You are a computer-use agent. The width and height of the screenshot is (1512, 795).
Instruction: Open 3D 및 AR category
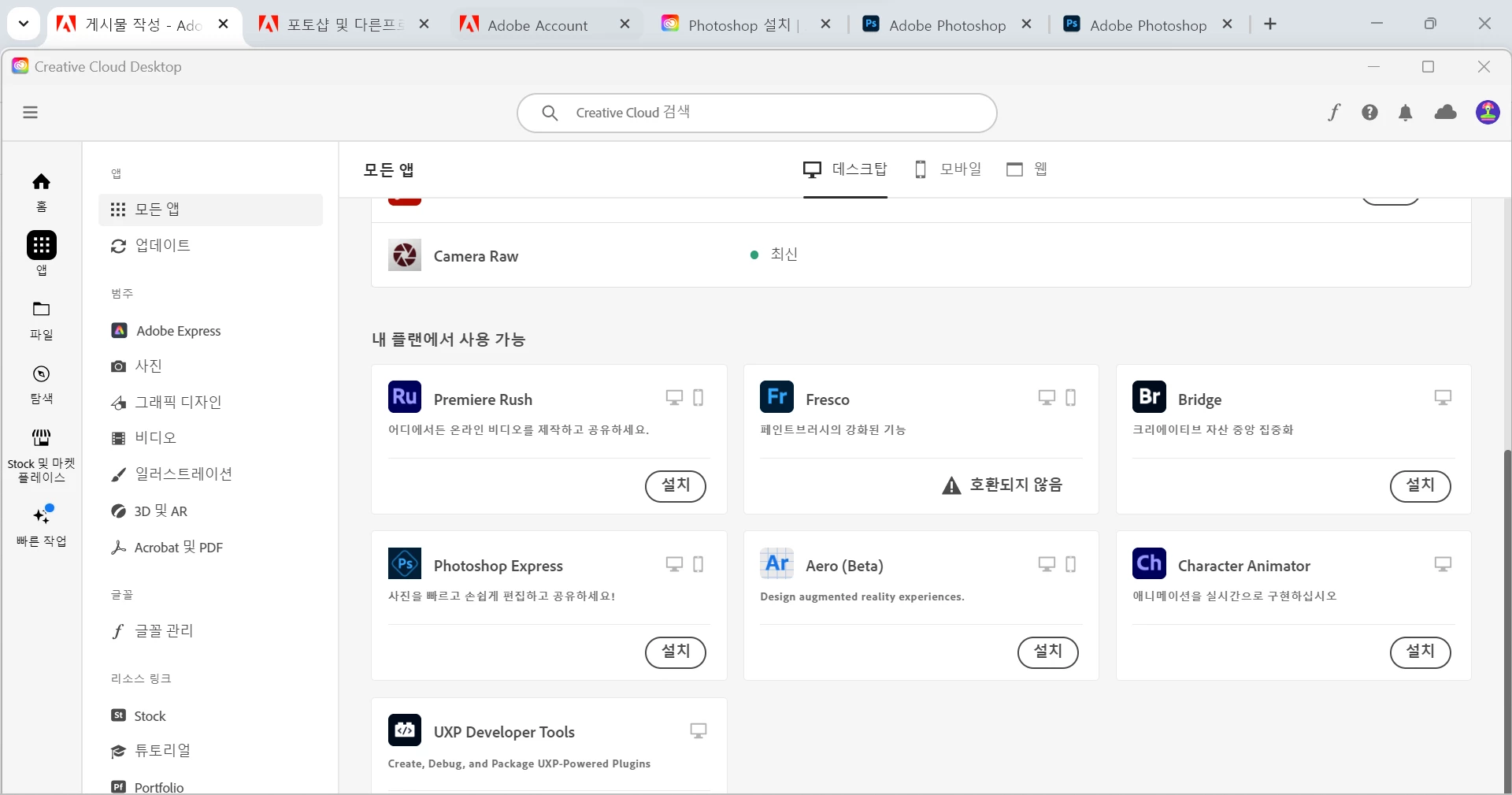pyautogui.click(x=211, y=511)
